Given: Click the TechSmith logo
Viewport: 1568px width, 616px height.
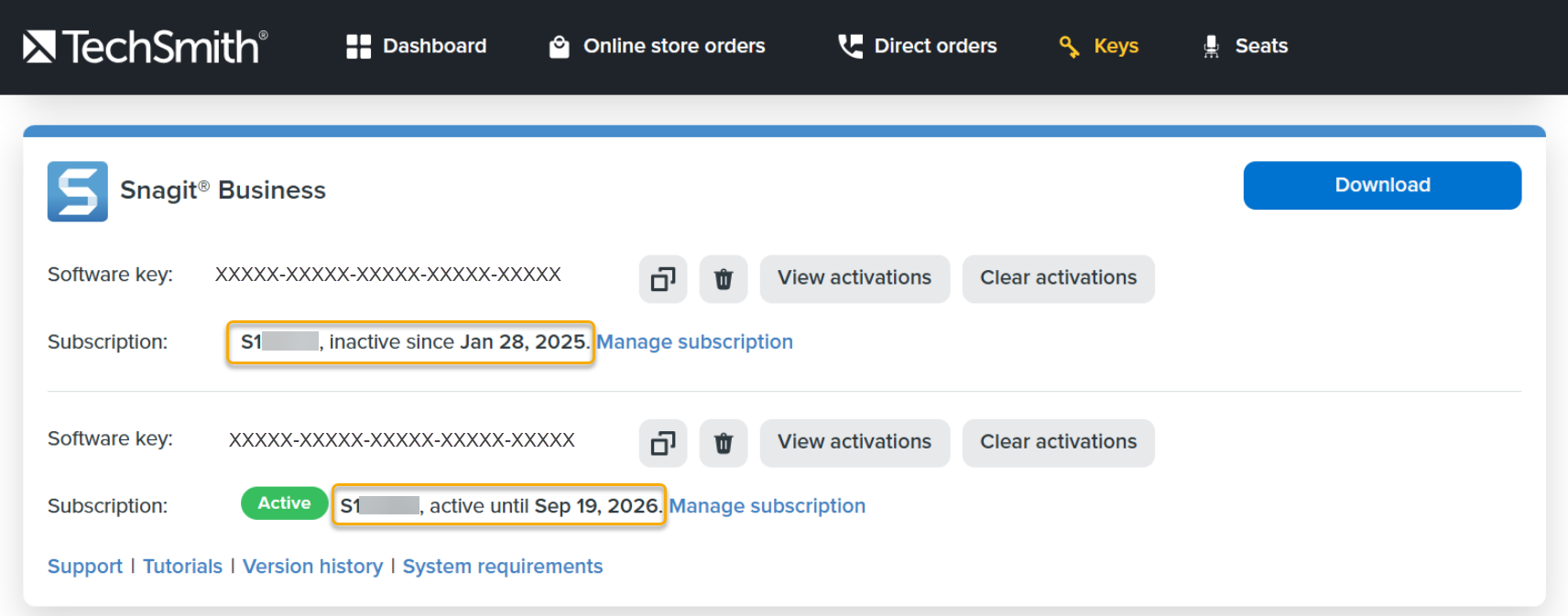Looking at the screenshot, I should click(x=145, y=47).
